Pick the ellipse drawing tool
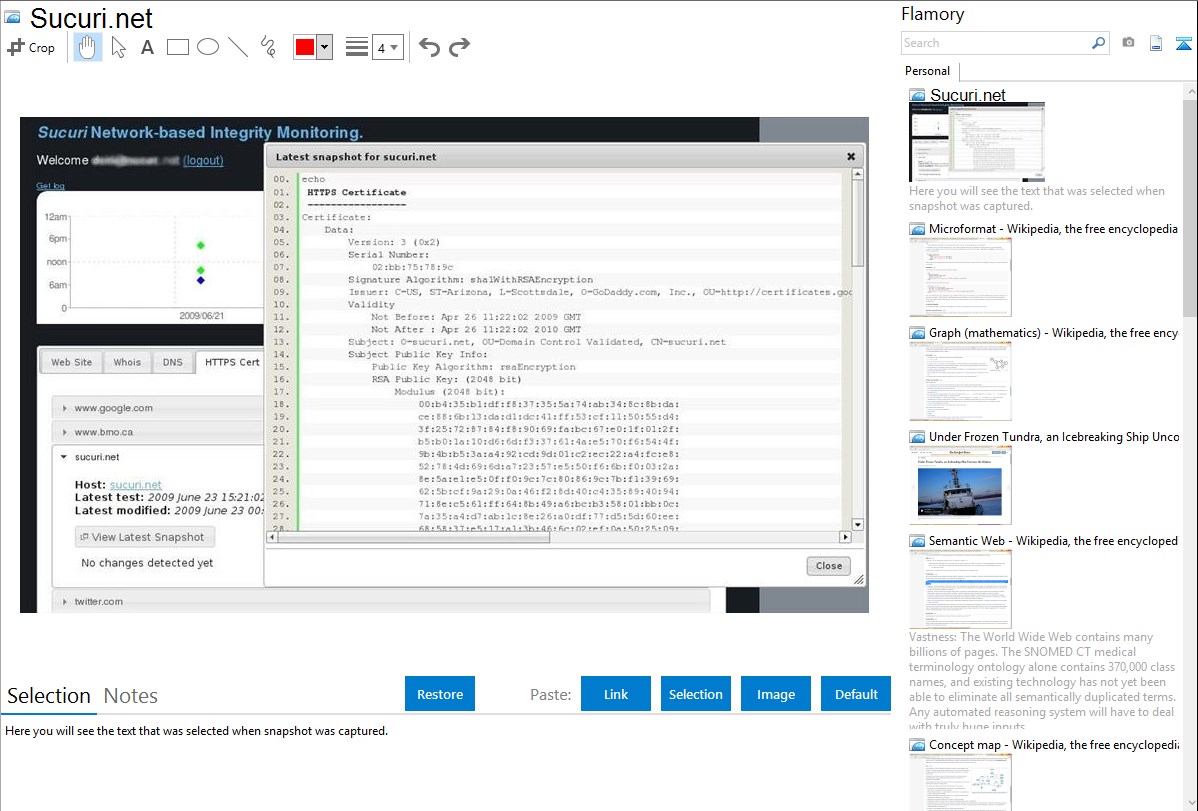 pos(208,47)
